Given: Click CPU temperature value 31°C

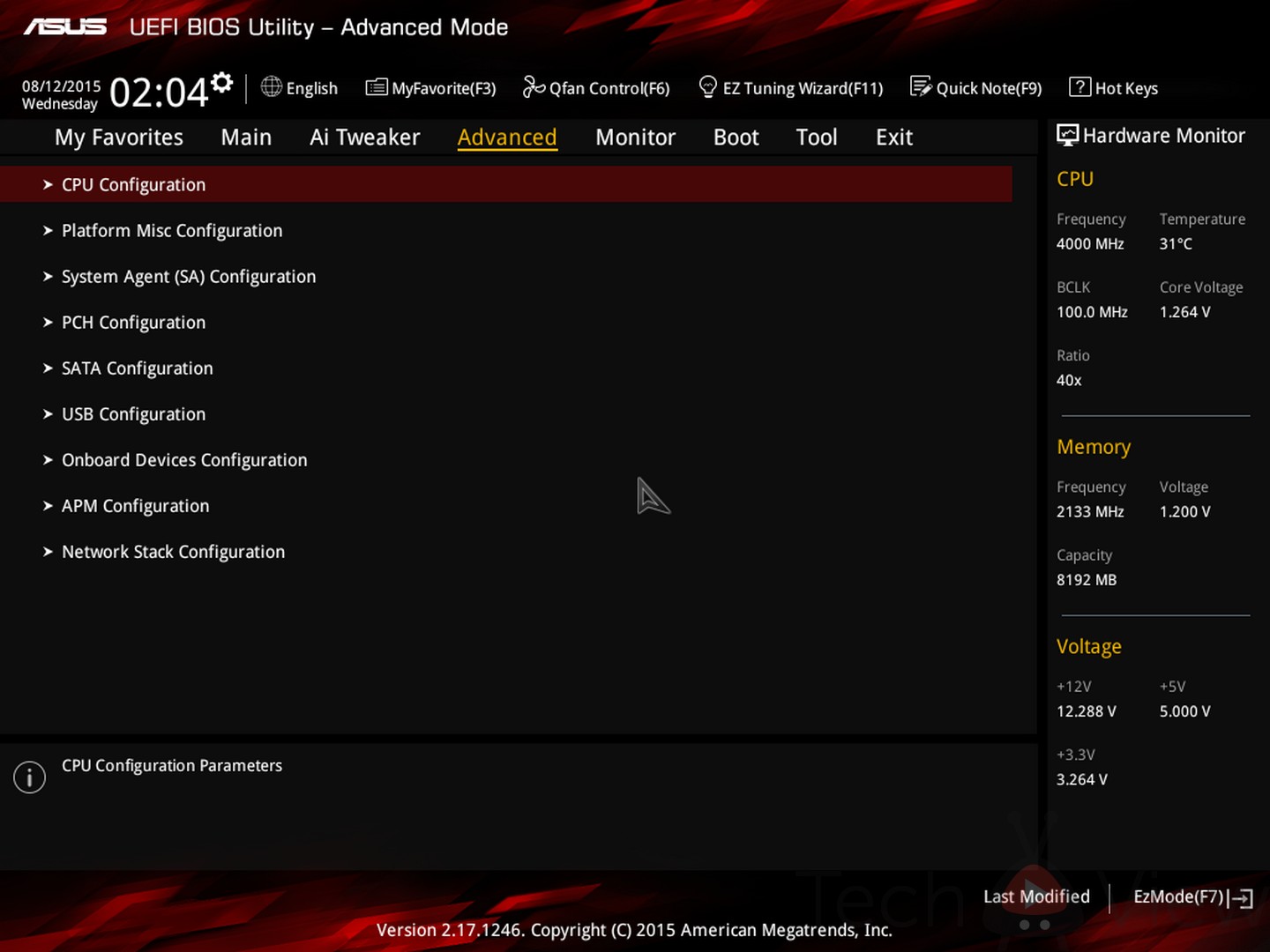Looking at the screenshot, I should click(1176, 243).
